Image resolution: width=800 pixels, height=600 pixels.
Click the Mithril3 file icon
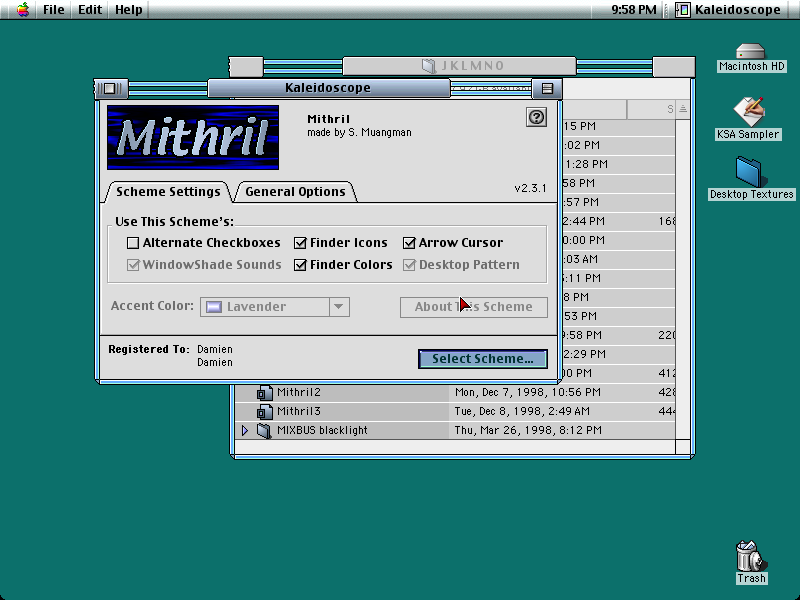coord(264,411)
